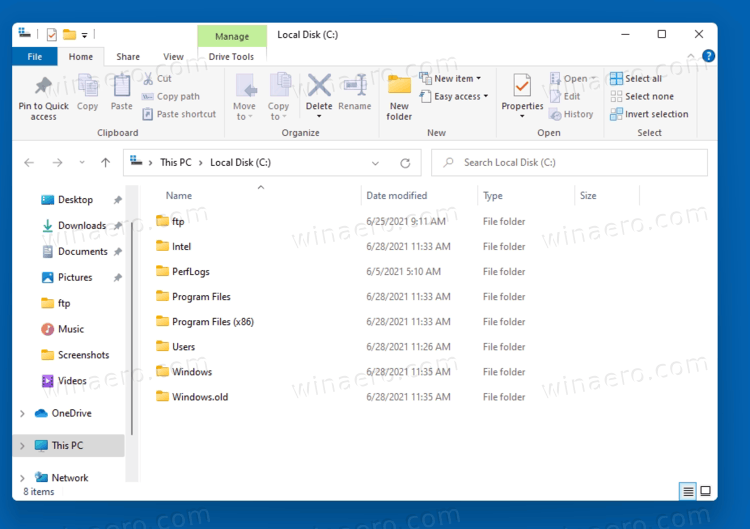Switch to Details view icon in status bar
Image resolution: width=750 pixels, height=529 pixels.
pos(688,491)
